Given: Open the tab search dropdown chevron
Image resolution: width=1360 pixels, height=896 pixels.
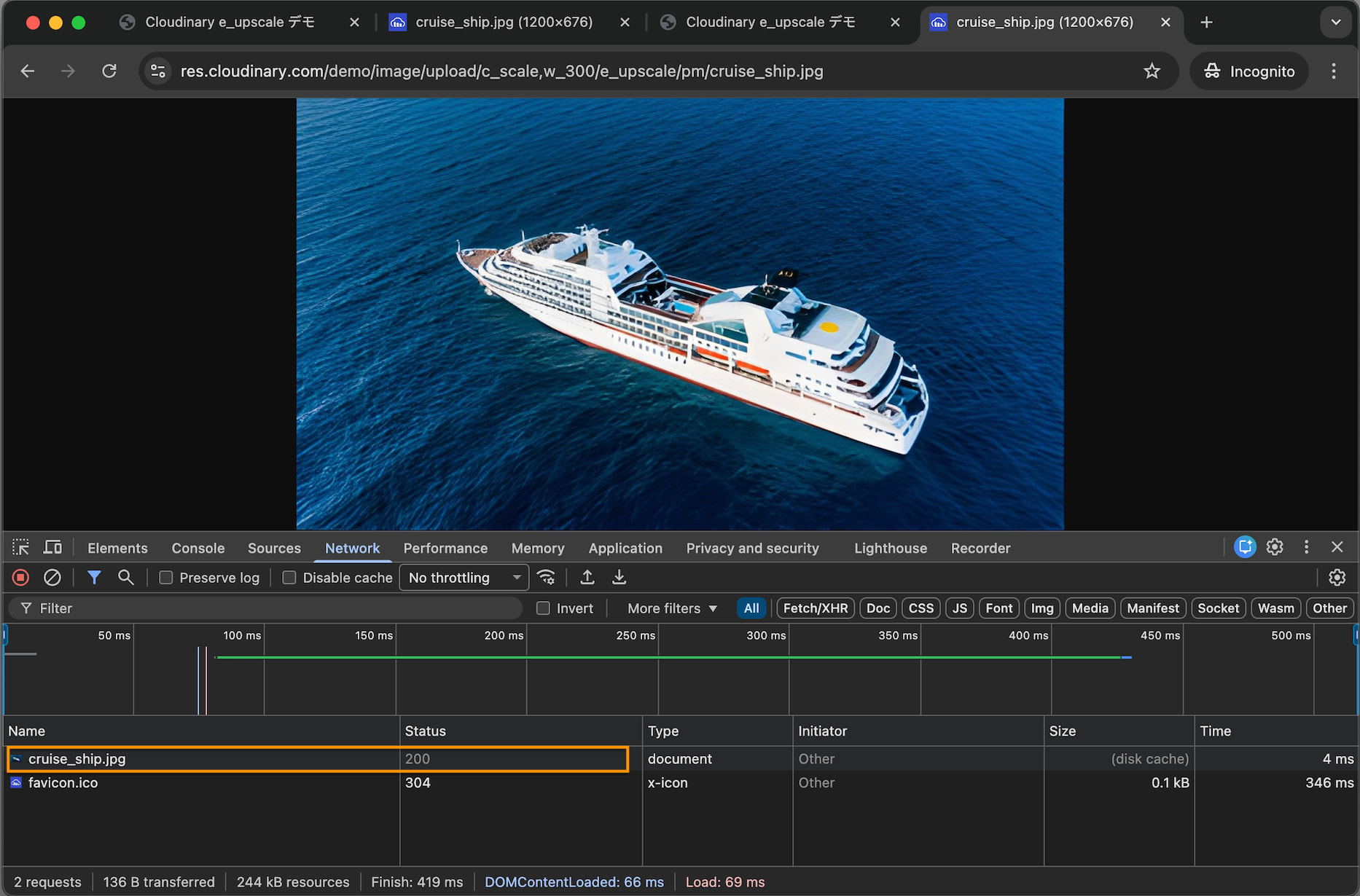Looking at the screenshot, I should (1335, 23).
